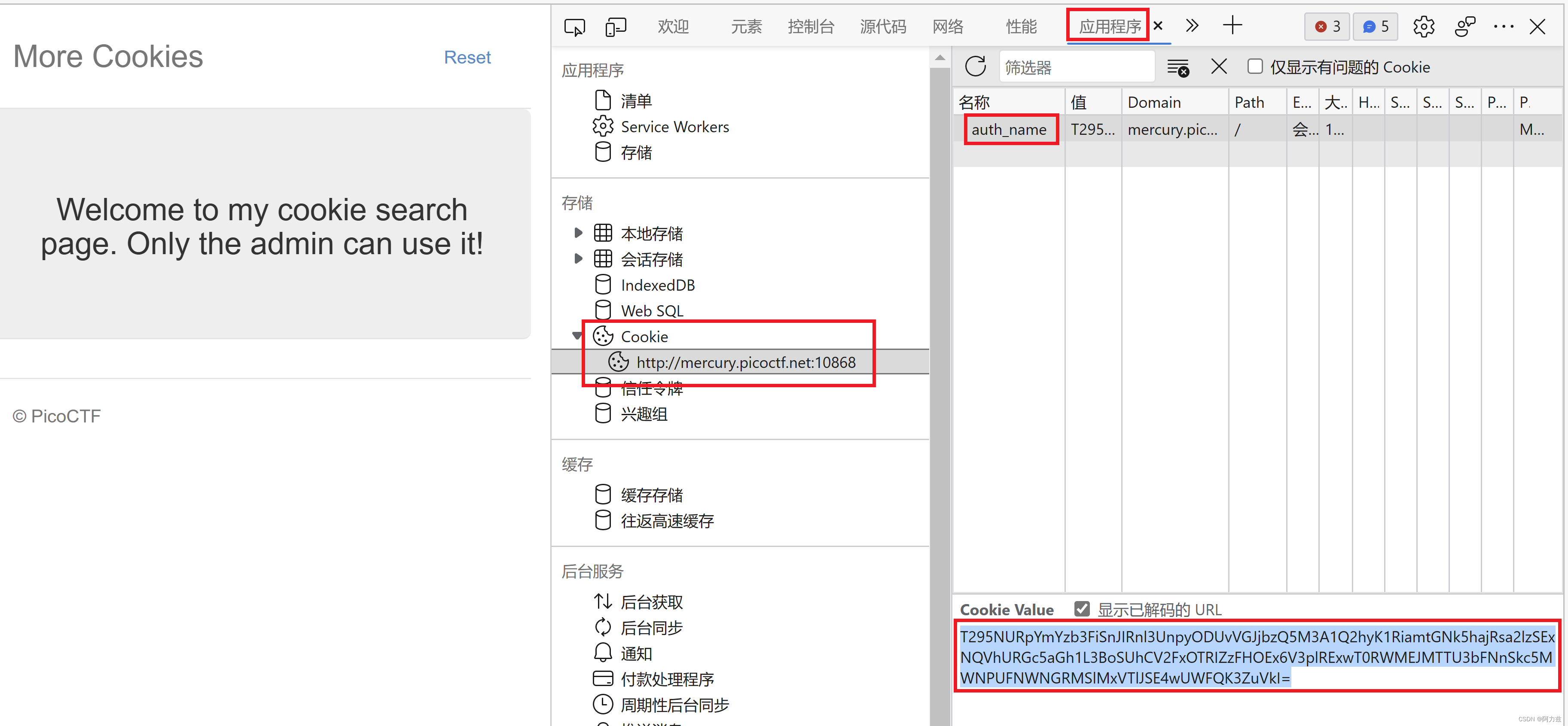This screenshot has width=1568, height=726.
Task: Delete selected cookie with X icon
Action: point(1219,67)
